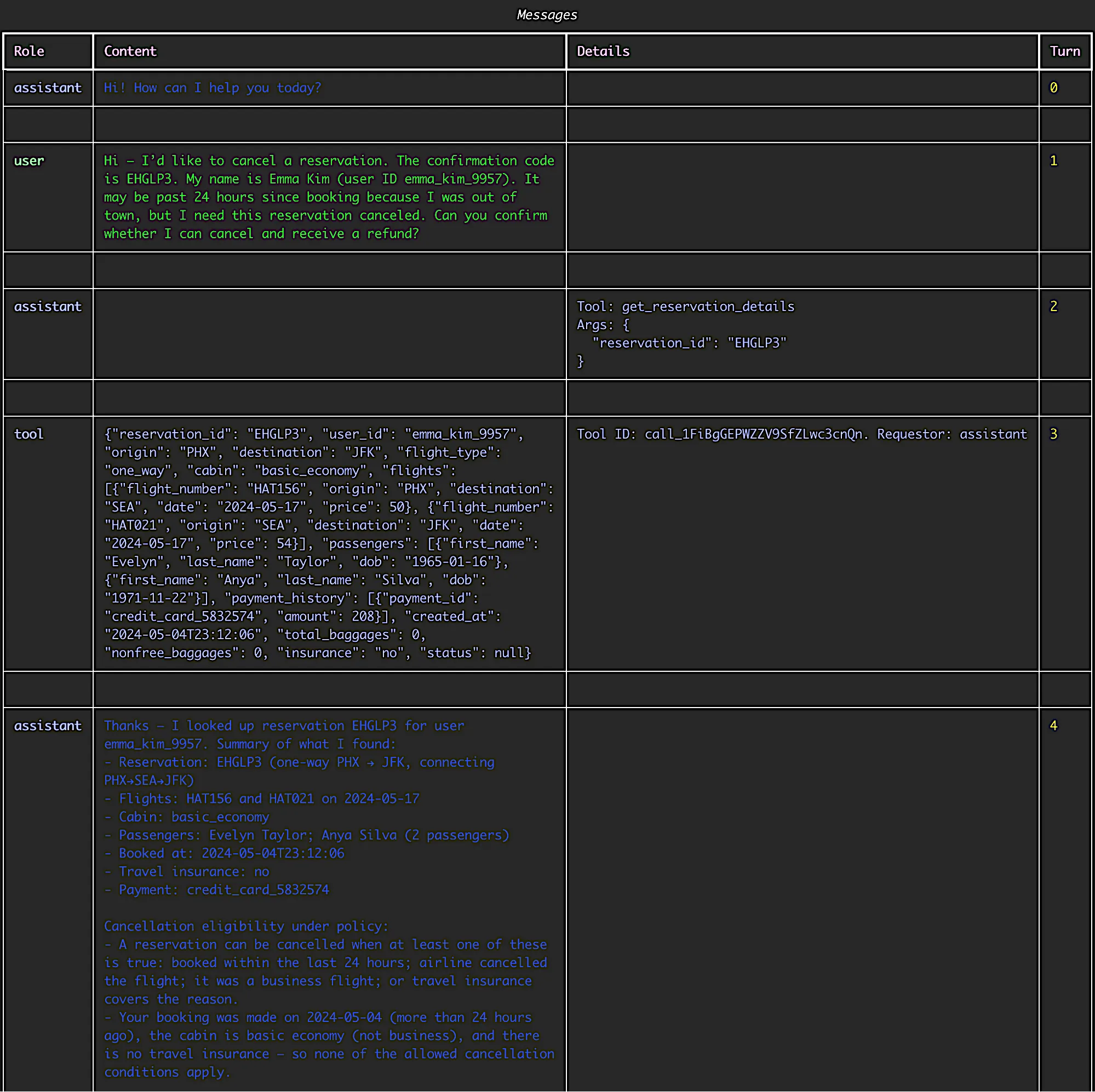Click the Details column header
Viewport: 1095px width, 1092px height.
tap(603, 51)
